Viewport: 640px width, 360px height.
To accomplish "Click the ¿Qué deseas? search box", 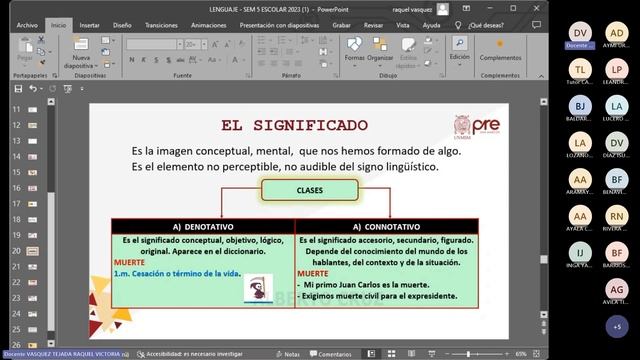I will (486, 25).
